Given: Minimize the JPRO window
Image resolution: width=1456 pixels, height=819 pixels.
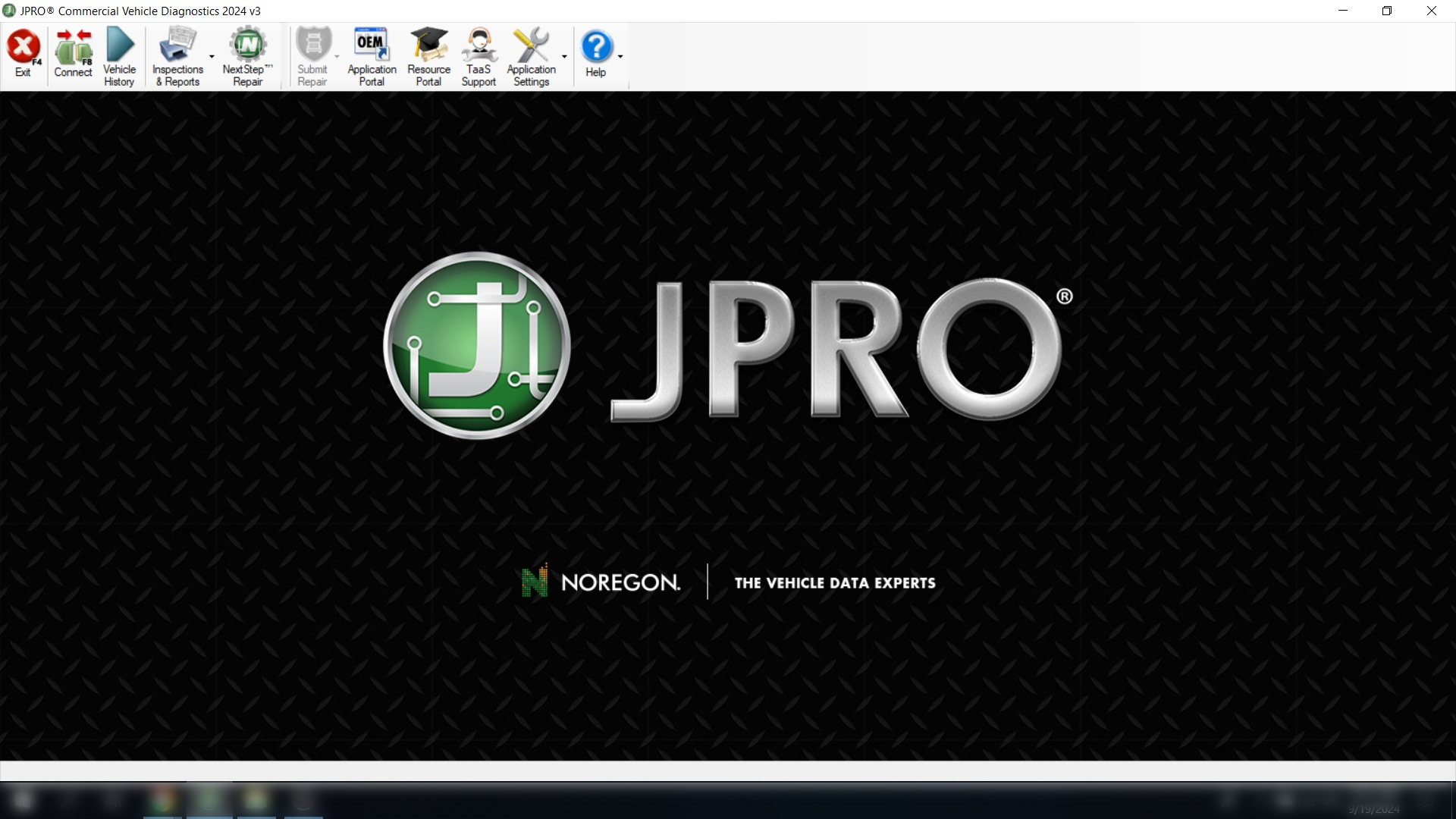Looking at the screenshot, I should coord(1343,11).
